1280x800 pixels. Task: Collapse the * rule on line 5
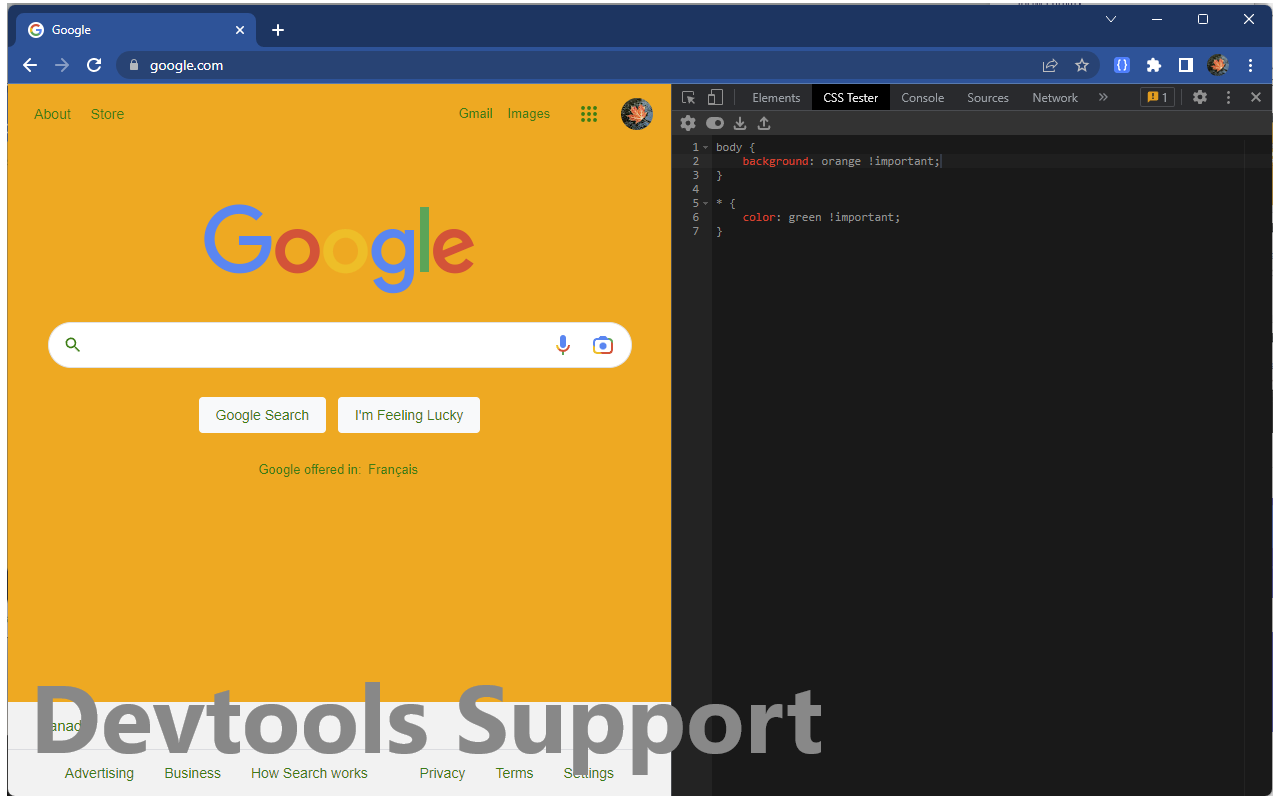705,203
